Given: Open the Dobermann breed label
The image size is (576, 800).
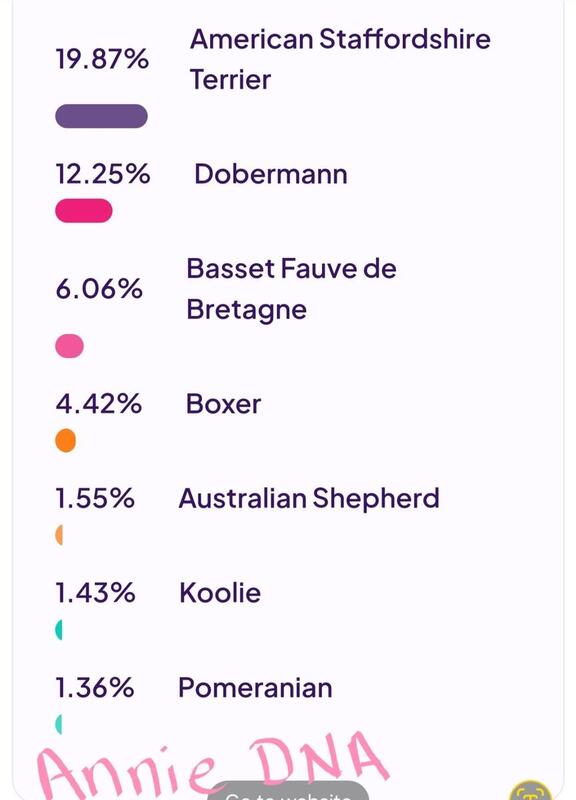Looking at the screenshot, I should click(x=271, y=174).
